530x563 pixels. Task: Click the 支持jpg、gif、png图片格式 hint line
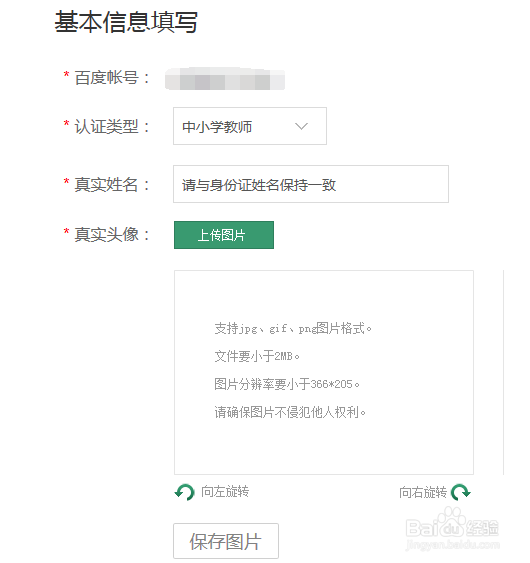click(293, 328)
